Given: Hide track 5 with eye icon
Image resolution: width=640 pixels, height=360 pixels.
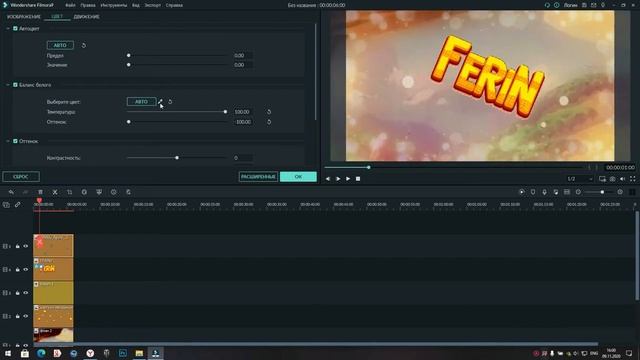Looking at the screenshot, I should click(26, 246).
